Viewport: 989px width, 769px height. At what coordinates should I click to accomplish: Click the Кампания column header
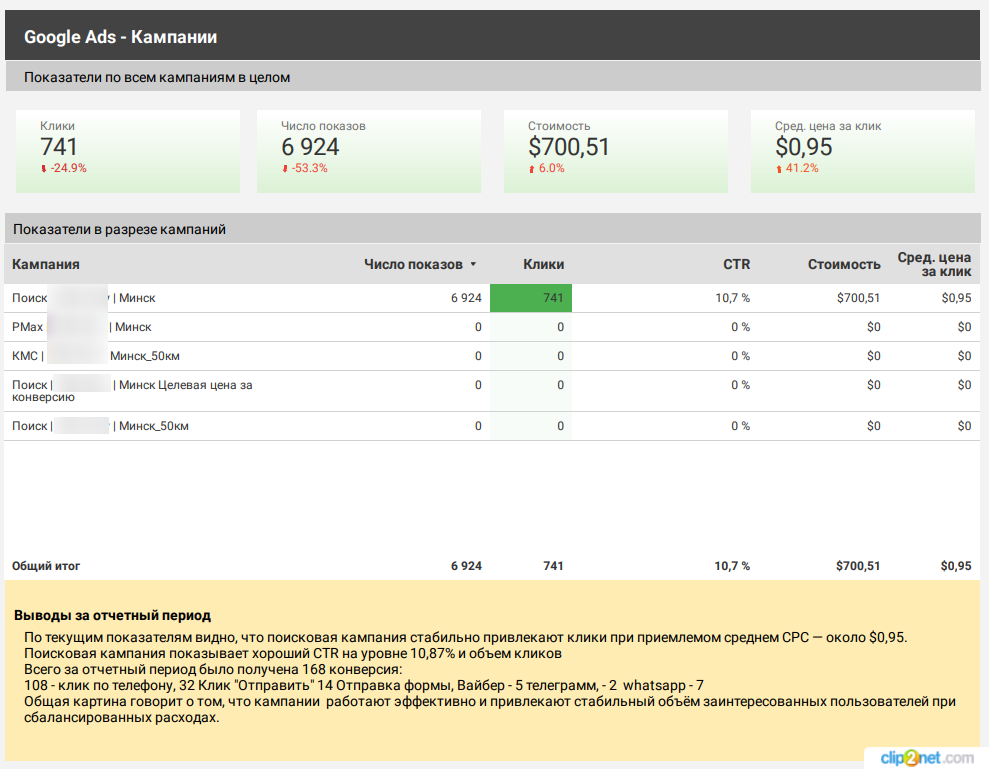(46, 265)
